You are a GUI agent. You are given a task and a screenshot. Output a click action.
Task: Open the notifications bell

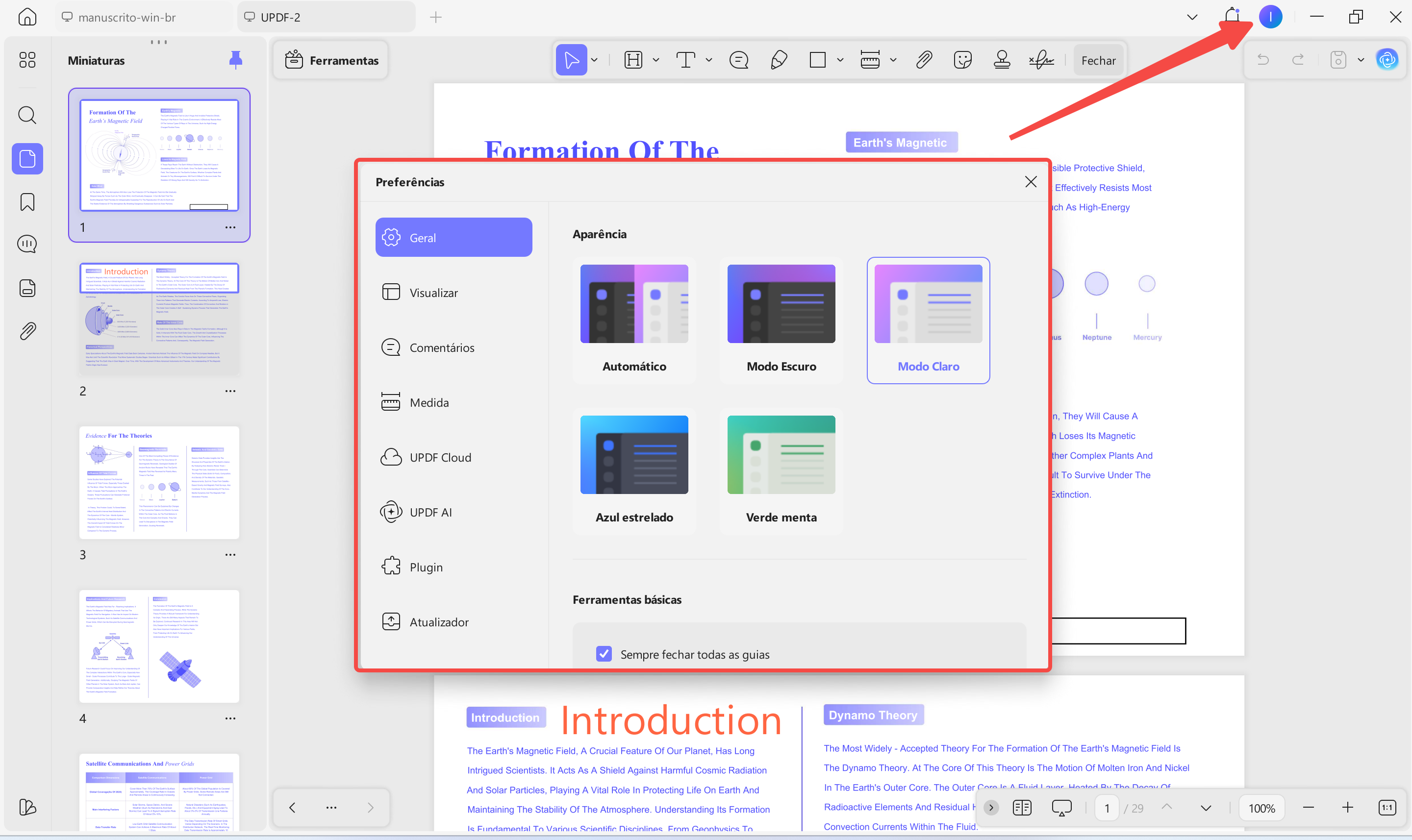pyautogui.click(x=1233, y=16)
